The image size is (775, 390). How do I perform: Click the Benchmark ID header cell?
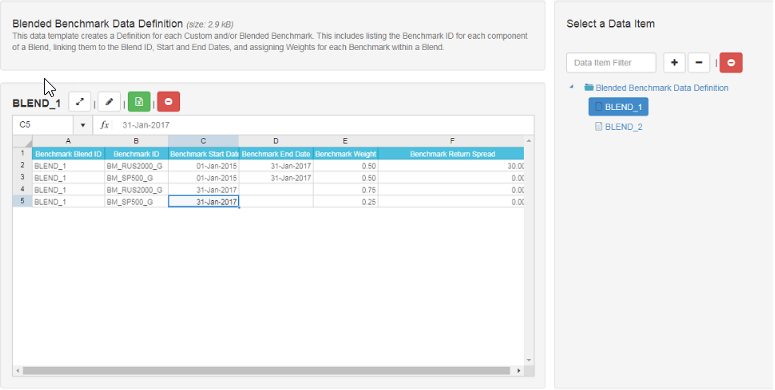pyautogui.click(x=136, y=154)
